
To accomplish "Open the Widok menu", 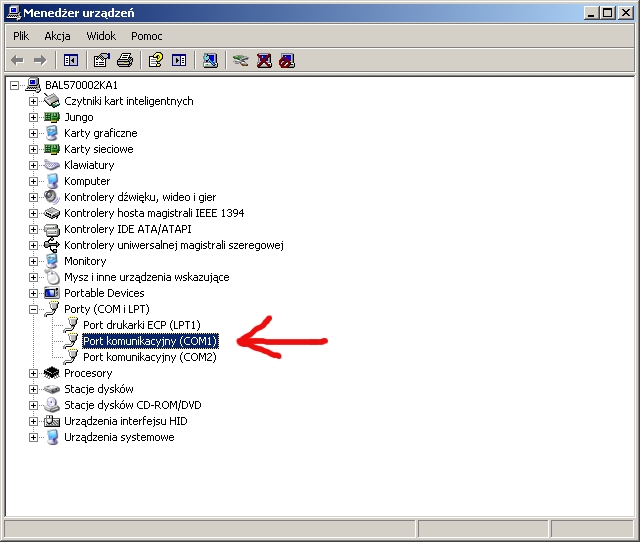I will click(x=101, y=36).
